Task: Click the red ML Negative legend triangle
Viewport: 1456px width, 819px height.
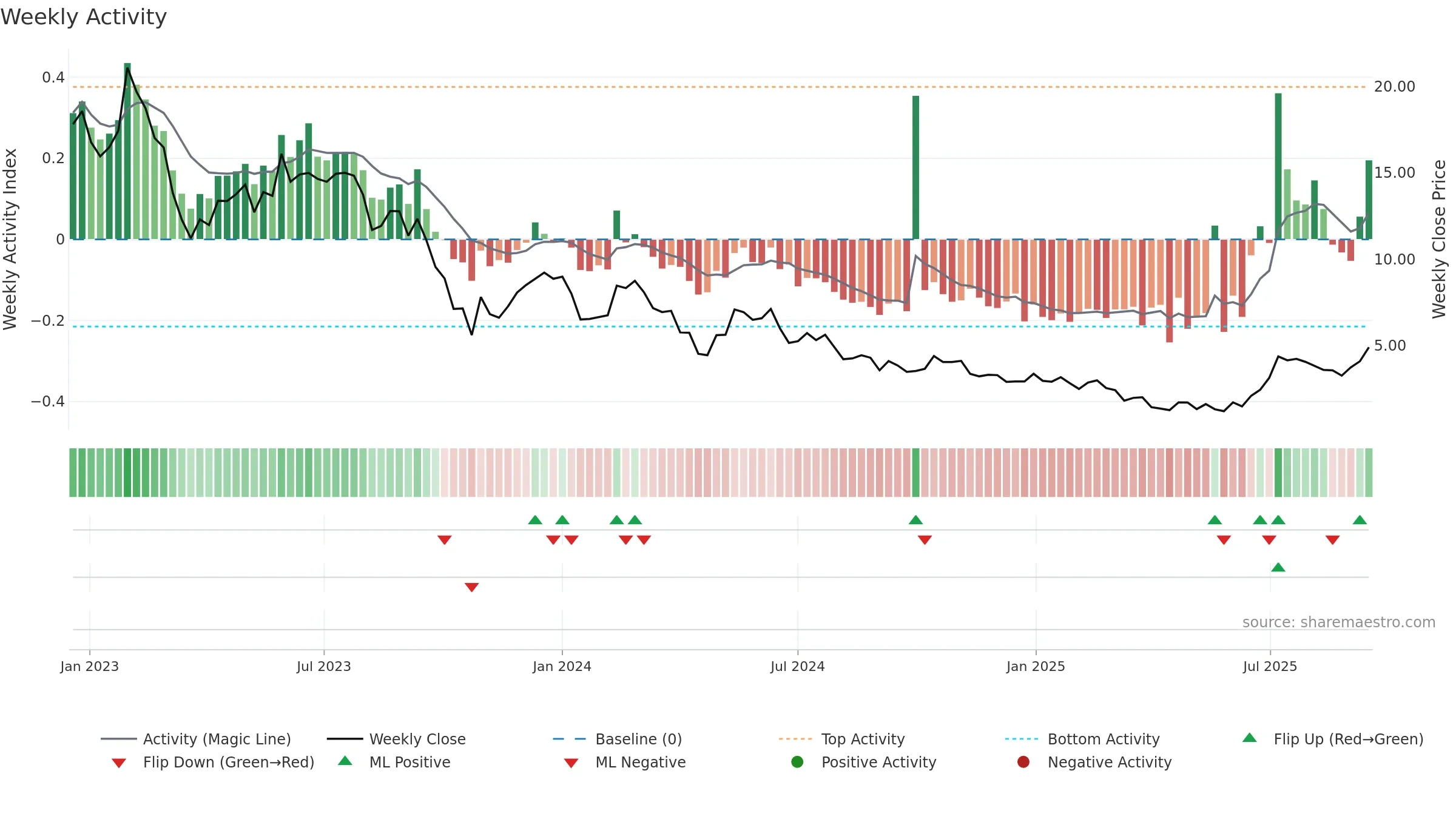Action: [571, 763]
